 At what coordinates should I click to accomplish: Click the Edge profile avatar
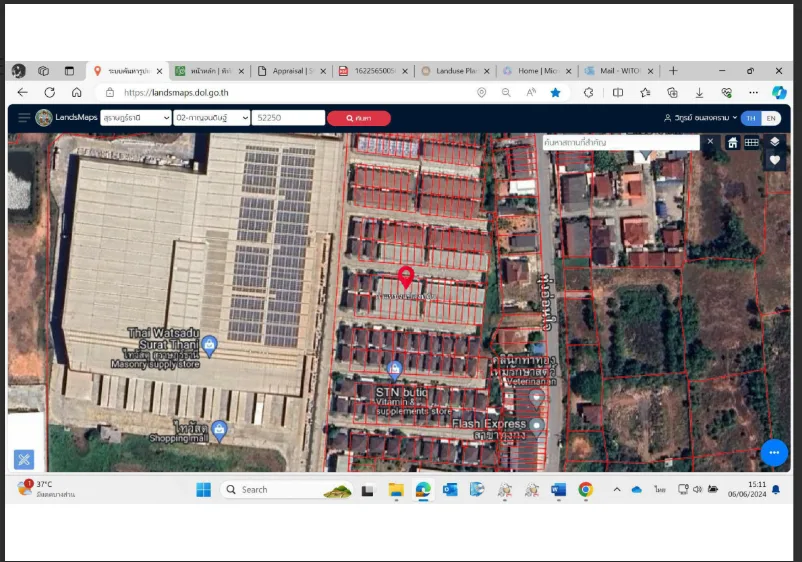pos(19,71)
